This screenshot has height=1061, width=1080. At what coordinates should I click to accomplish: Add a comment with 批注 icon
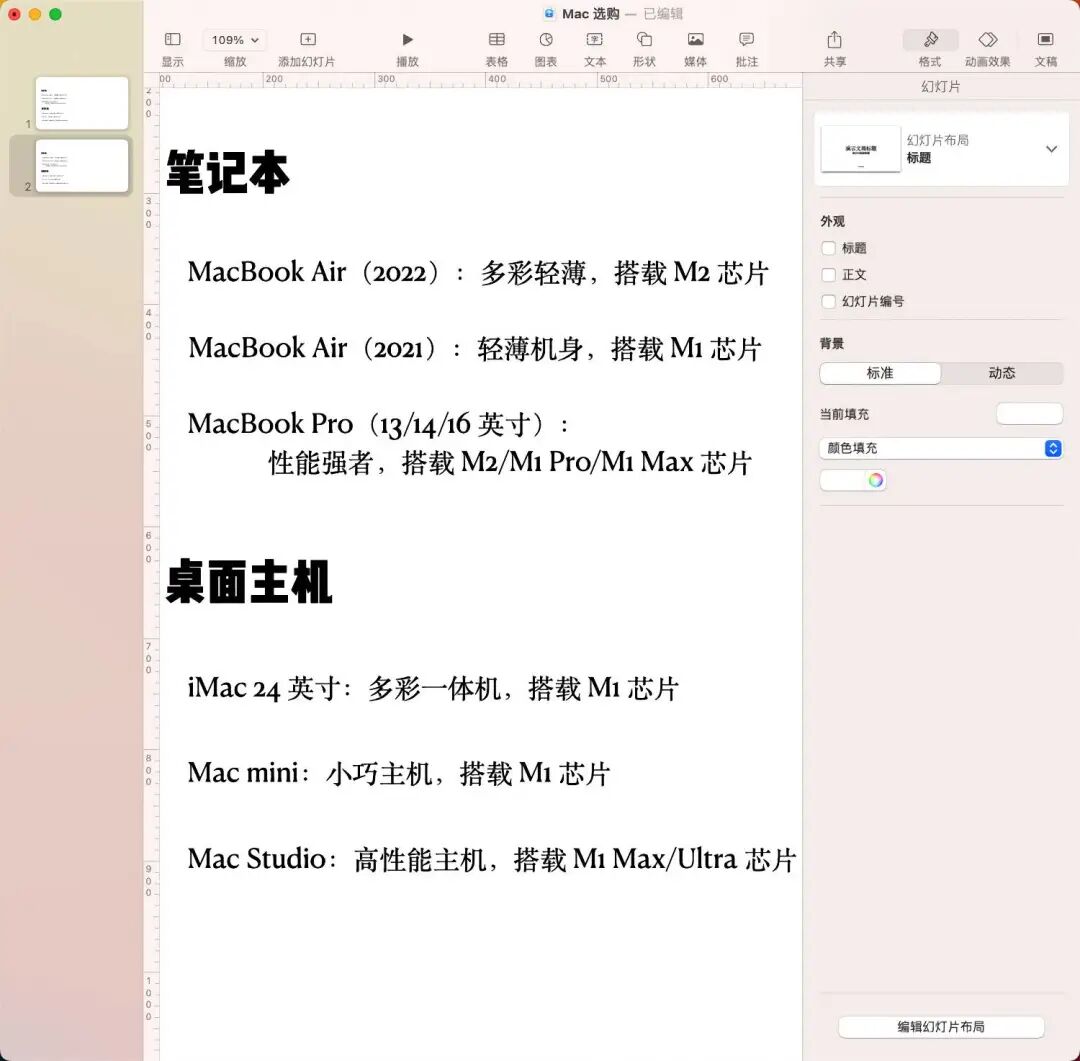746,39
